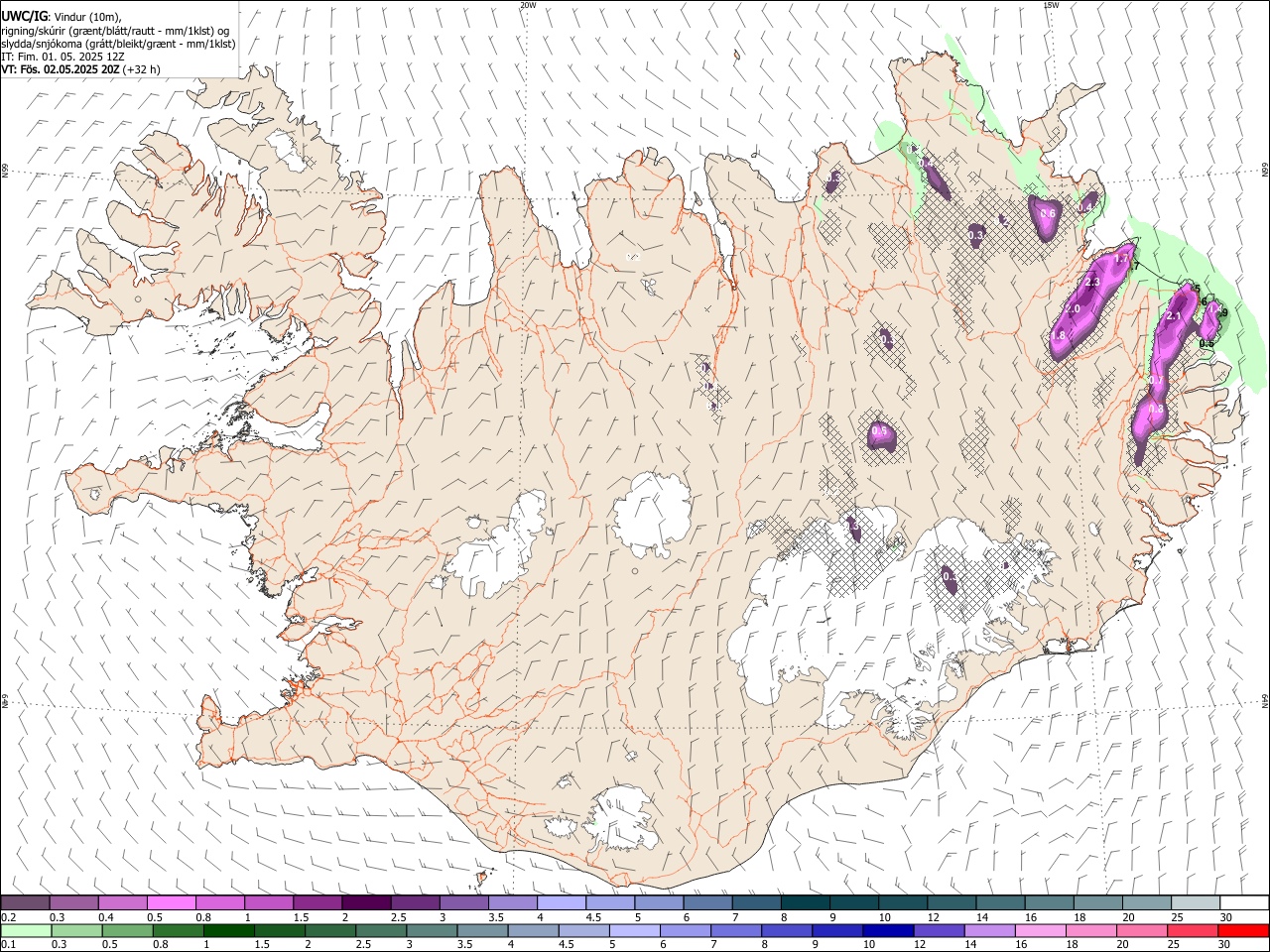Select red lower-row swatch between 25 and 30
The height and width of the screenshot is (952, 1270).
1193,931
